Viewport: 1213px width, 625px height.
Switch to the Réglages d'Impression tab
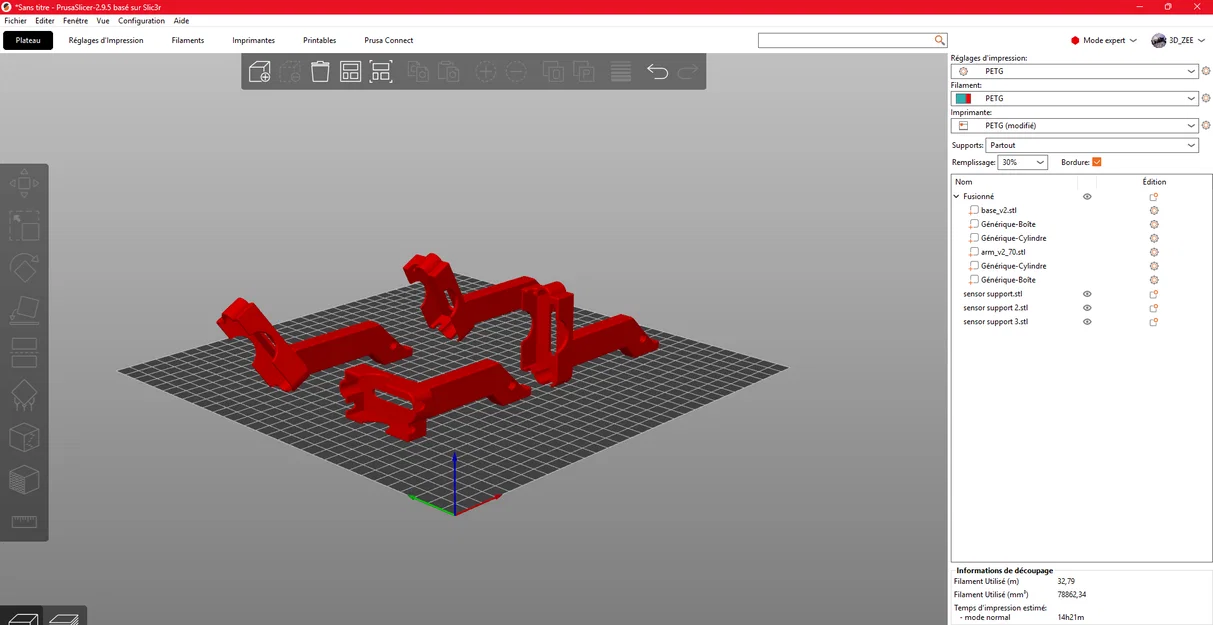106,41
